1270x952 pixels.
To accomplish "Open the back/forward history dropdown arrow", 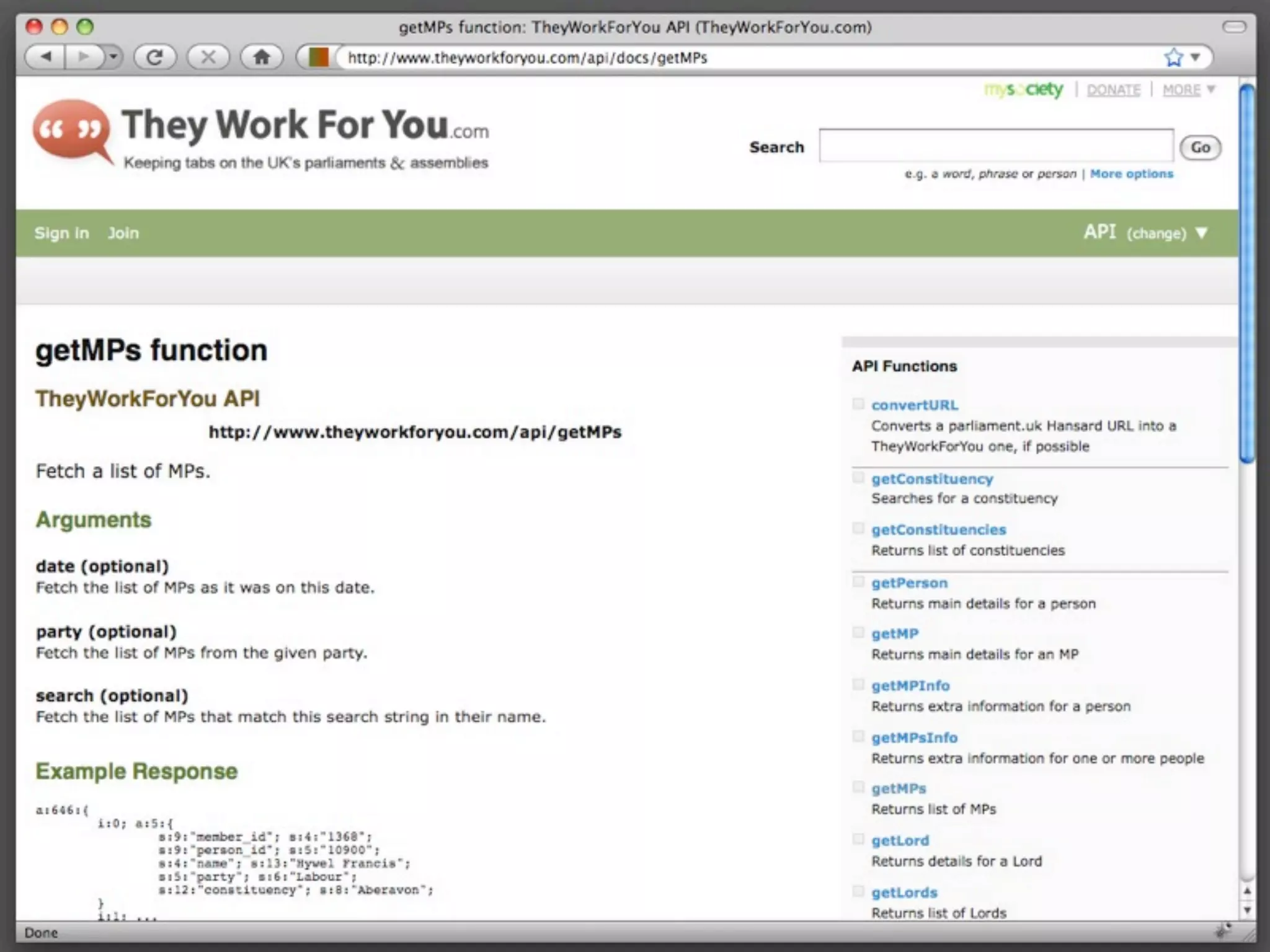I will coord(113,58).
